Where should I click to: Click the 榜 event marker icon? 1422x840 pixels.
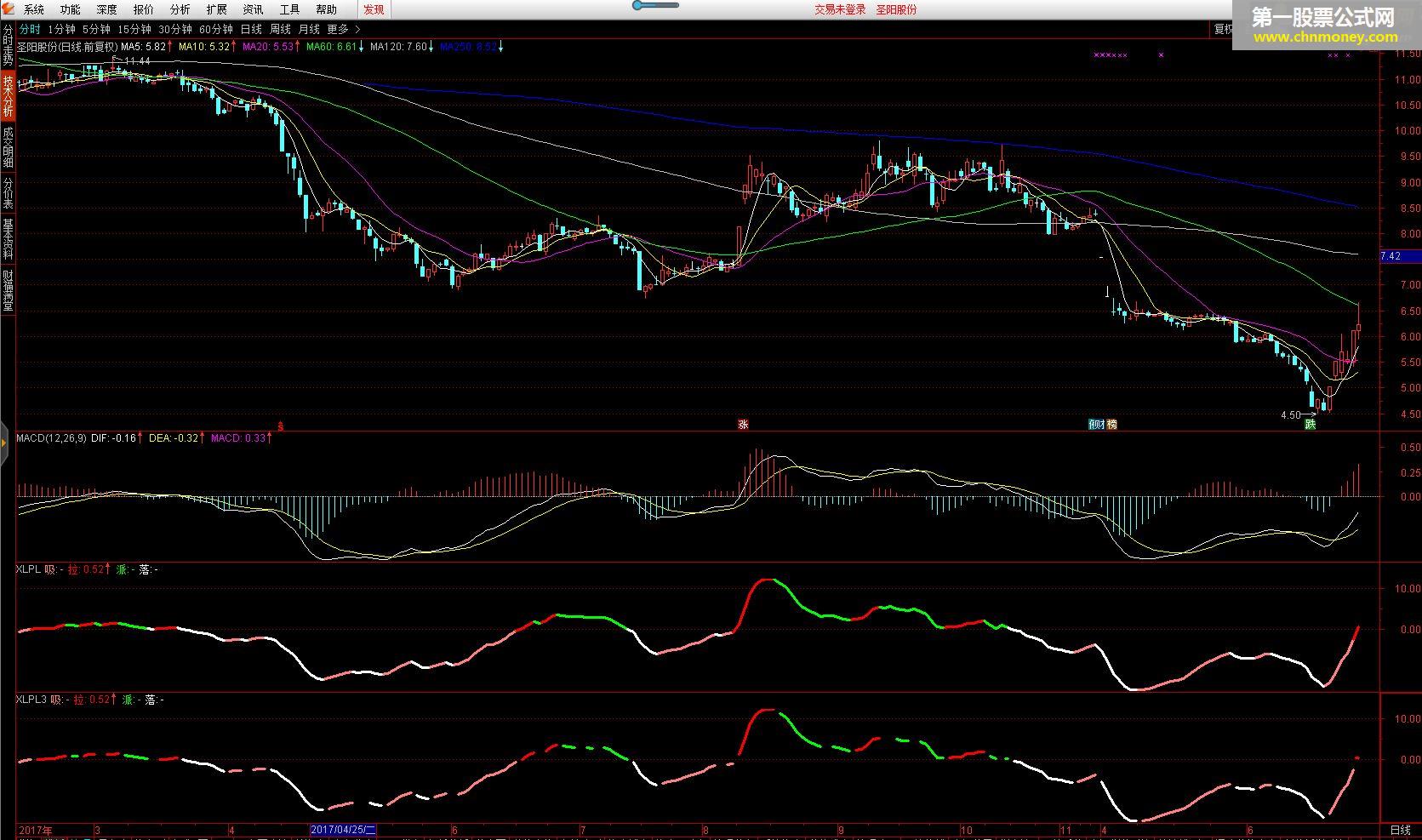[x=1111, y=424]
